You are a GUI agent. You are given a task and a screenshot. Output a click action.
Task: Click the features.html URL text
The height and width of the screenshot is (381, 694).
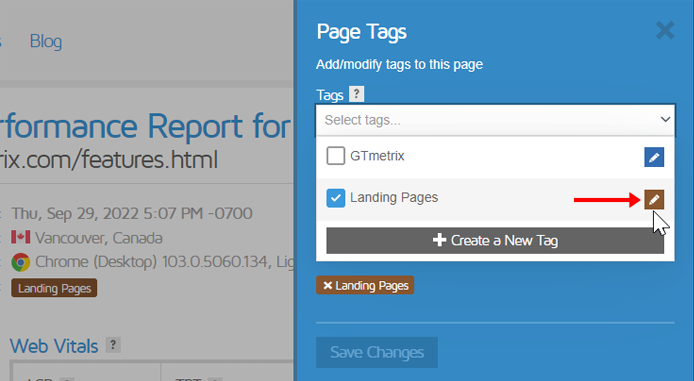point(109,159)
